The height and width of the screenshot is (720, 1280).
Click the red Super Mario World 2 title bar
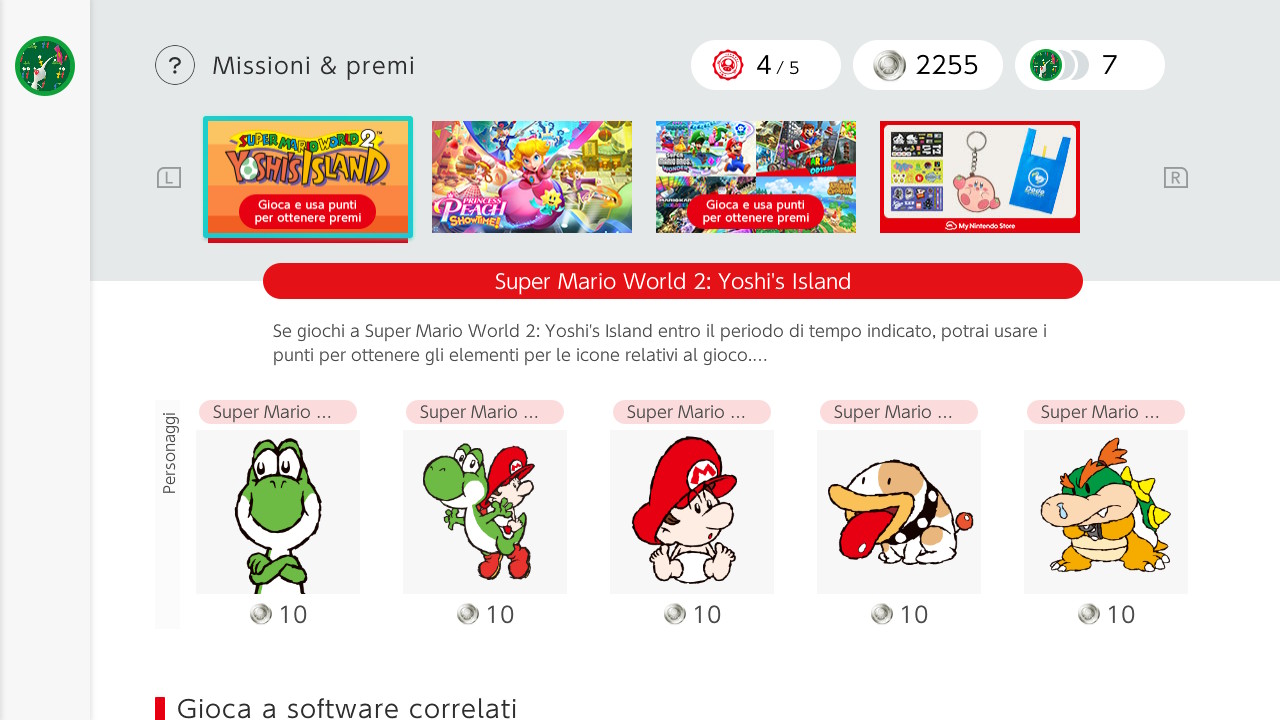(673, 281)
